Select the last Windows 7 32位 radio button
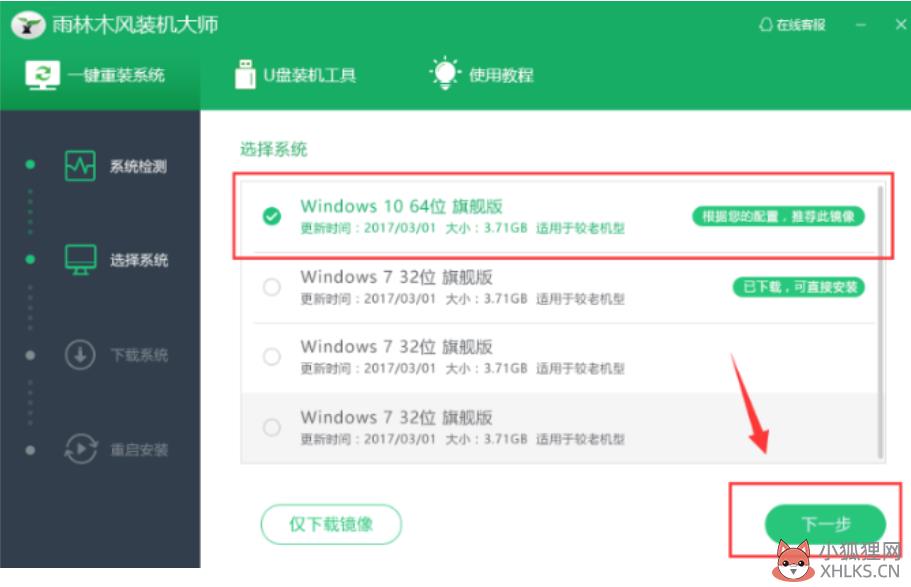The image size is (911, 587). tap(271, 428)
